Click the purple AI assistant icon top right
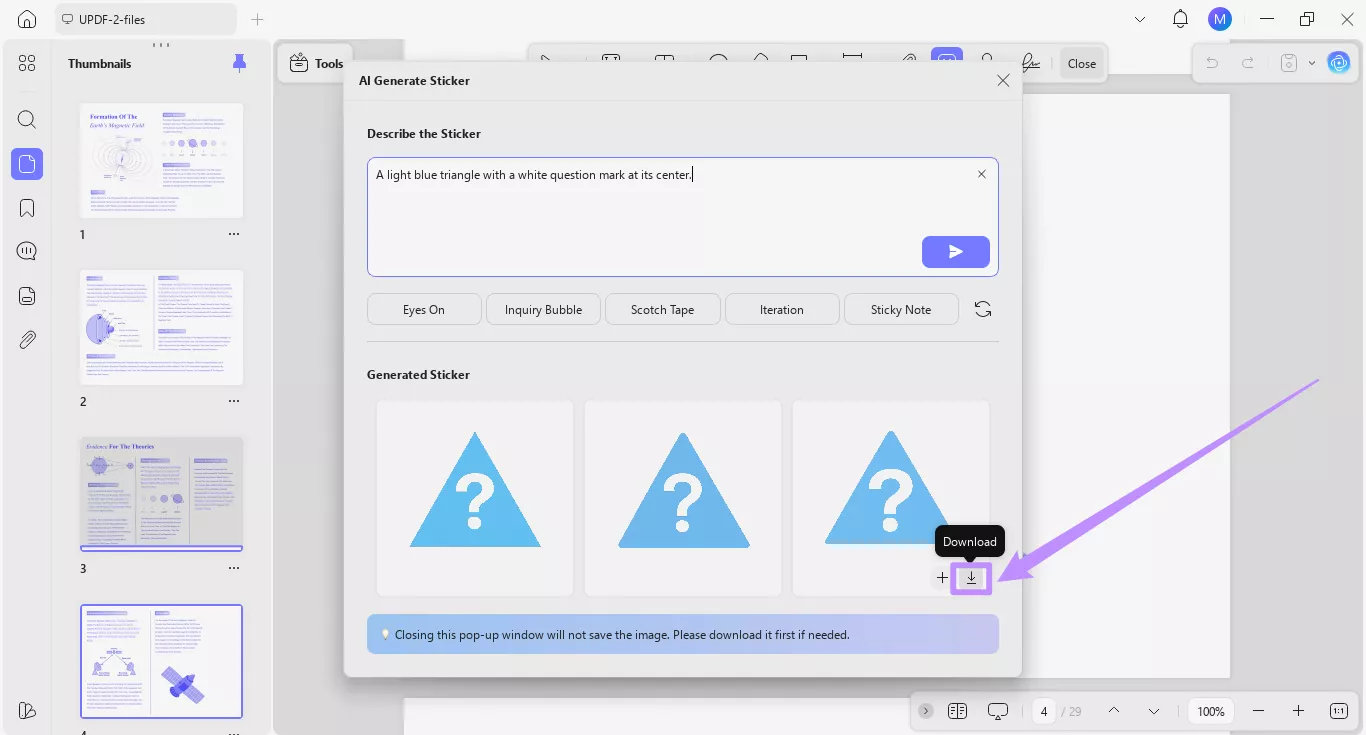 point(1338,62)
